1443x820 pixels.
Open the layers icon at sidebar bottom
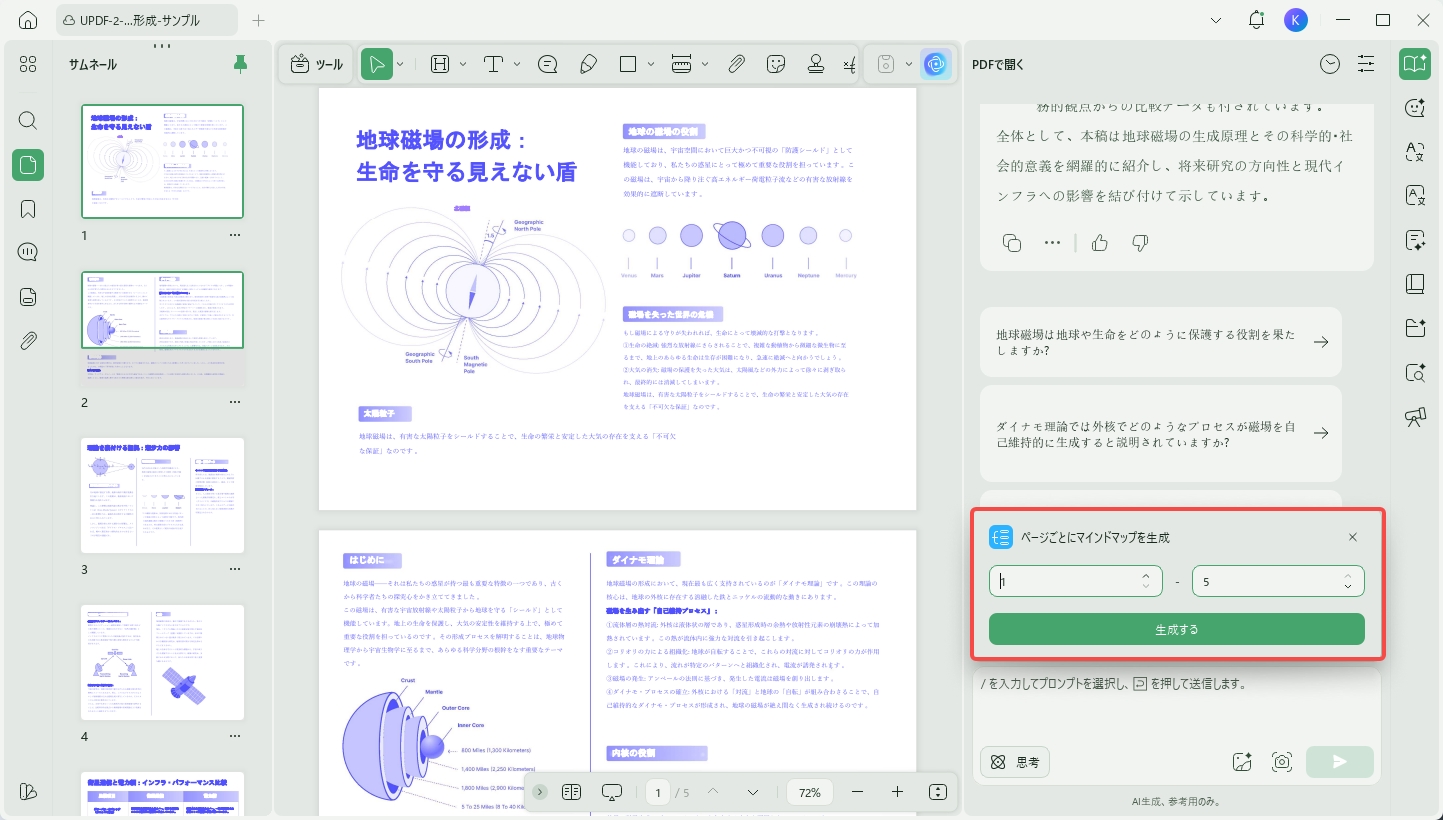(x=28, y=791)
